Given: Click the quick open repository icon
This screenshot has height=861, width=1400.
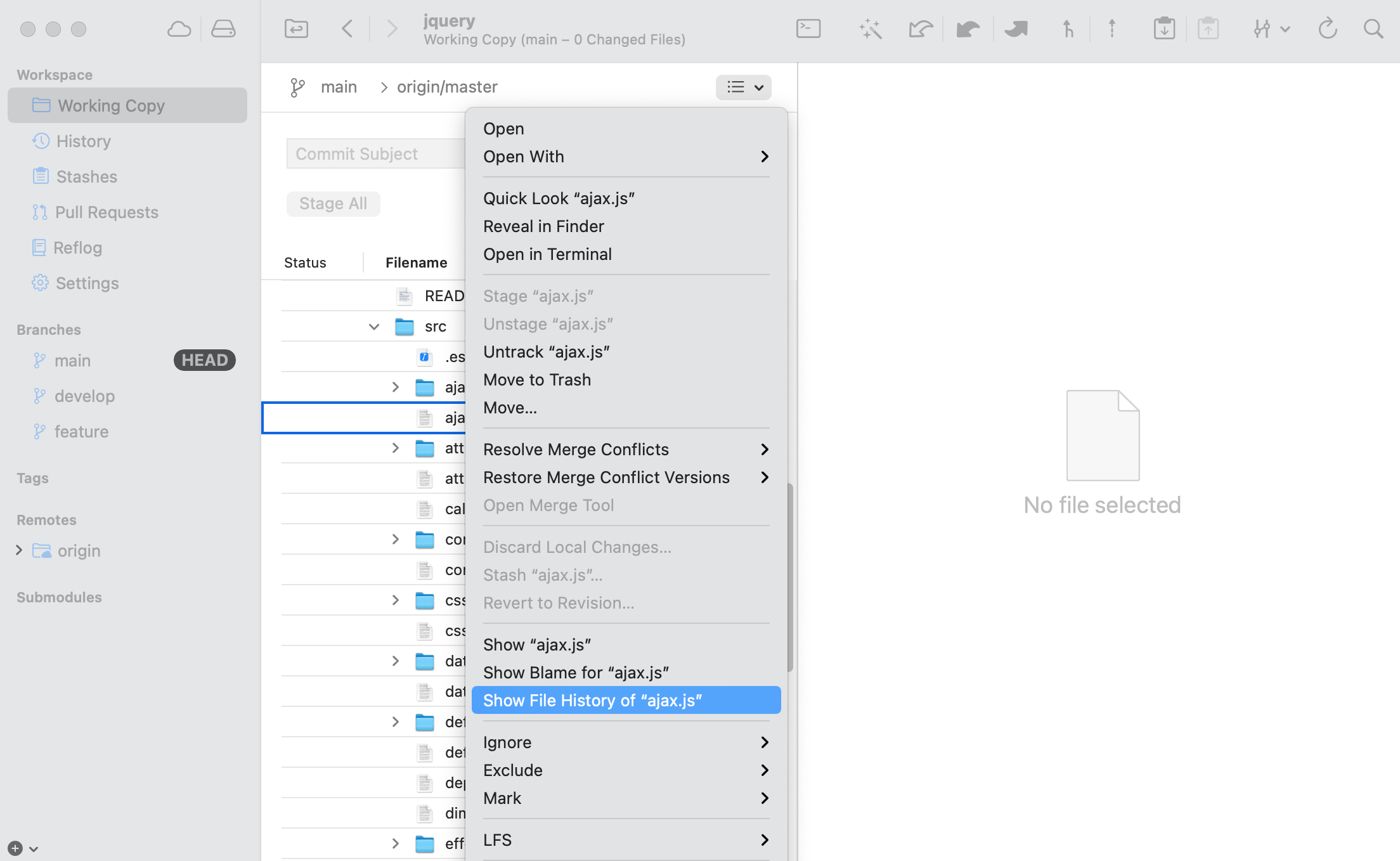Looking at the screenshot, I should (x=296, y=29).
